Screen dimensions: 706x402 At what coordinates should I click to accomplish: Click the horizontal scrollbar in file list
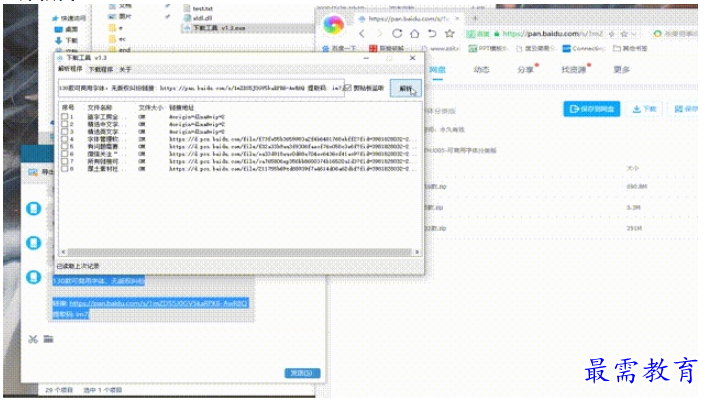click(240, 252)
